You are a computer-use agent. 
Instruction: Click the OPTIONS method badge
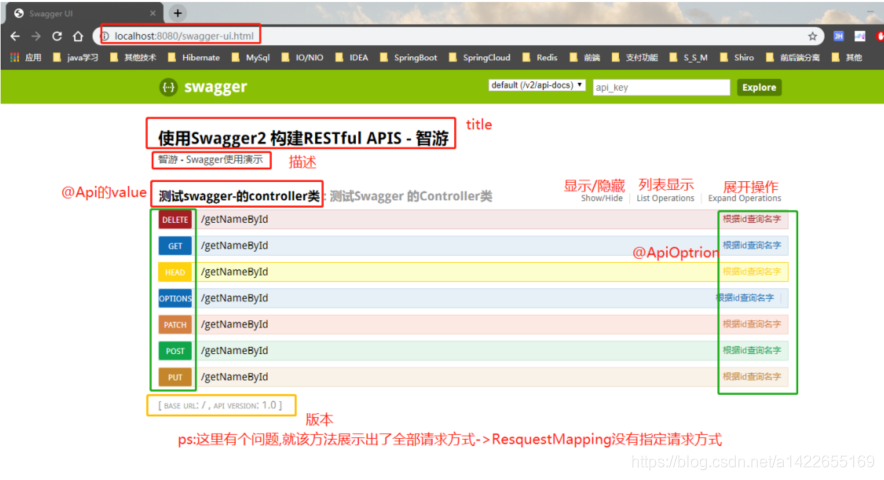point(175,298)
